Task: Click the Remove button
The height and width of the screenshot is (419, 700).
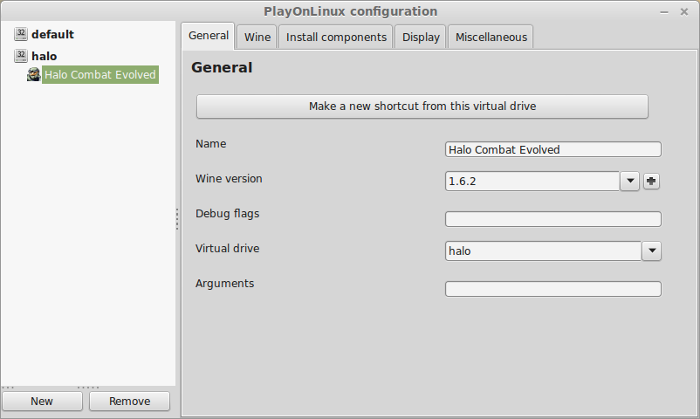Action: click(129, 401)
